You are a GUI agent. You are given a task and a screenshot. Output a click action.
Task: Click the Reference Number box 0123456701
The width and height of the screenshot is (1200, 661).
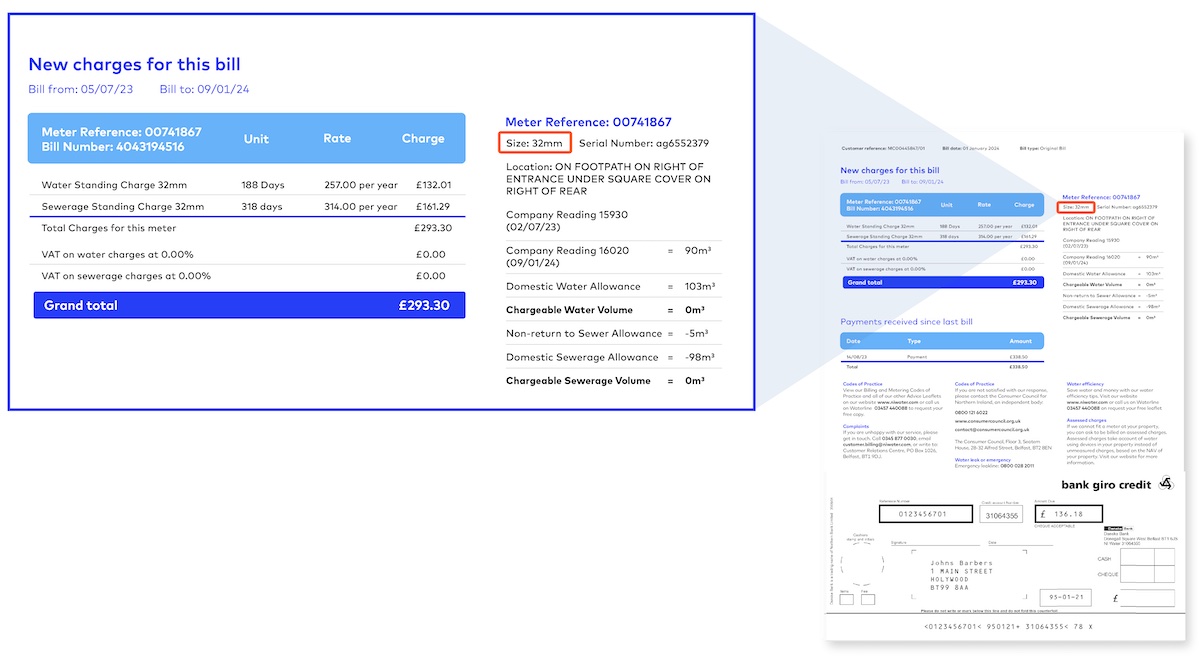tap(926, 514)
